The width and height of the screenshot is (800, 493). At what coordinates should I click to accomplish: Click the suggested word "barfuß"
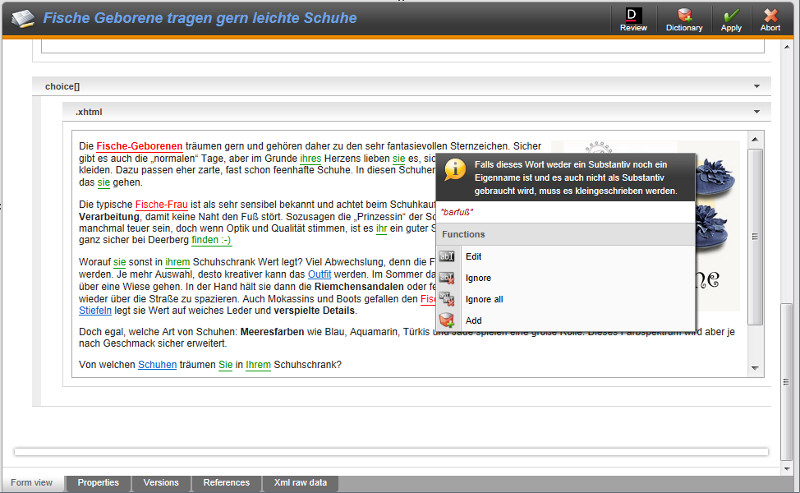[457, 212]
